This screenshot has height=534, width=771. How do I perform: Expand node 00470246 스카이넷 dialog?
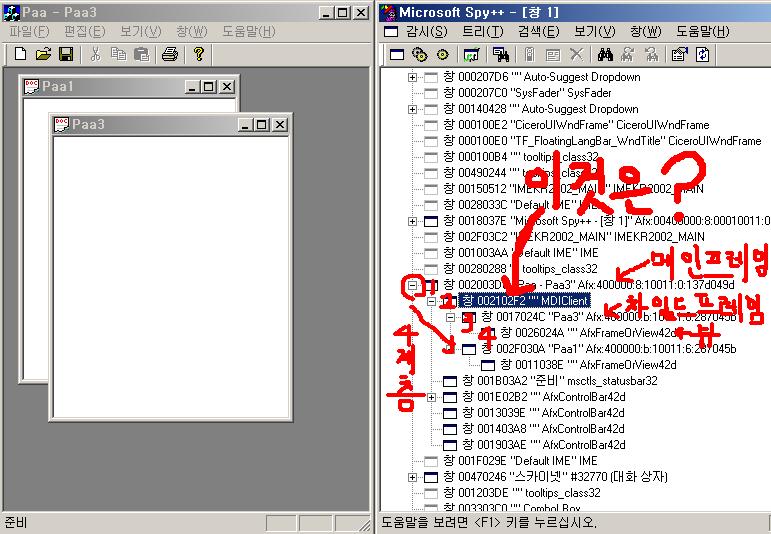coord(412,477)
